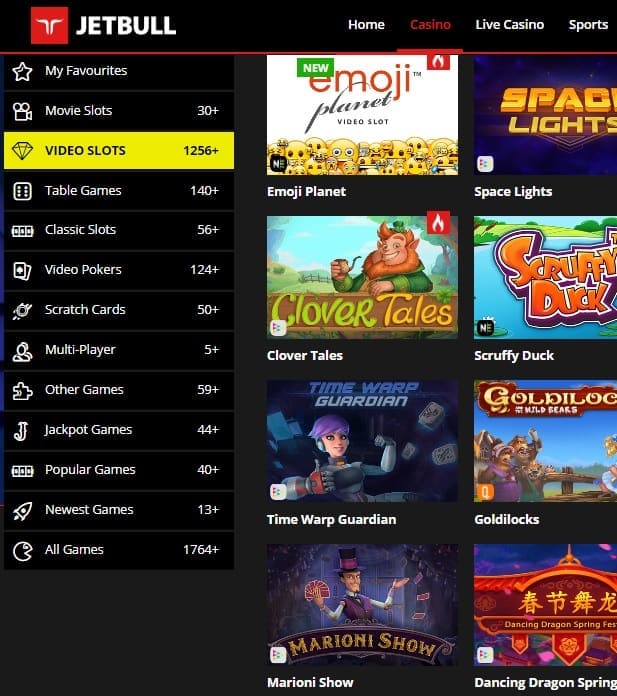Go to the Sports tab
This screenshot has width=617, height=696.
(588, 24)
